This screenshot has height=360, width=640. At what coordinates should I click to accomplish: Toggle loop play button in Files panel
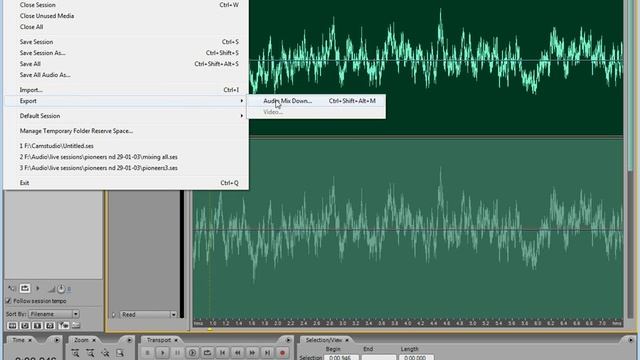point(25,289)
